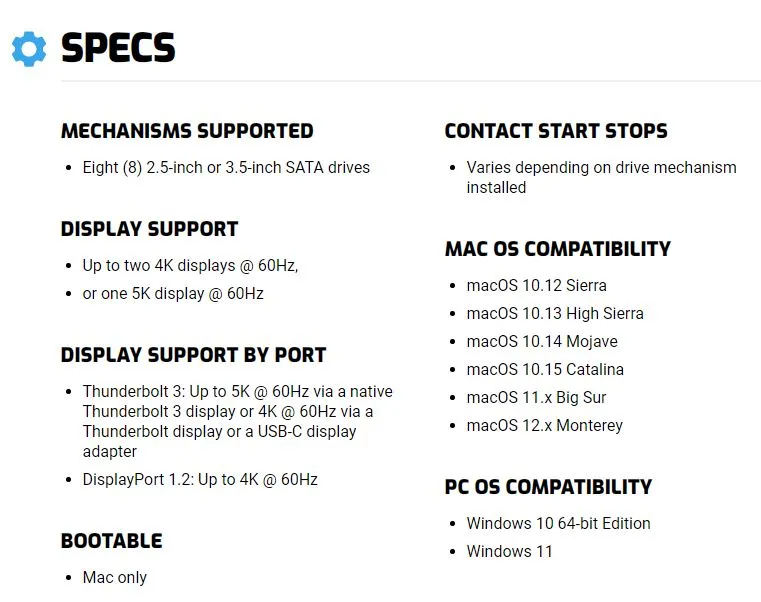Click the one 5K display @ 60Hz line
This screenshot has width=761, height=602.
pyautogui.click(x=173, y=294)
